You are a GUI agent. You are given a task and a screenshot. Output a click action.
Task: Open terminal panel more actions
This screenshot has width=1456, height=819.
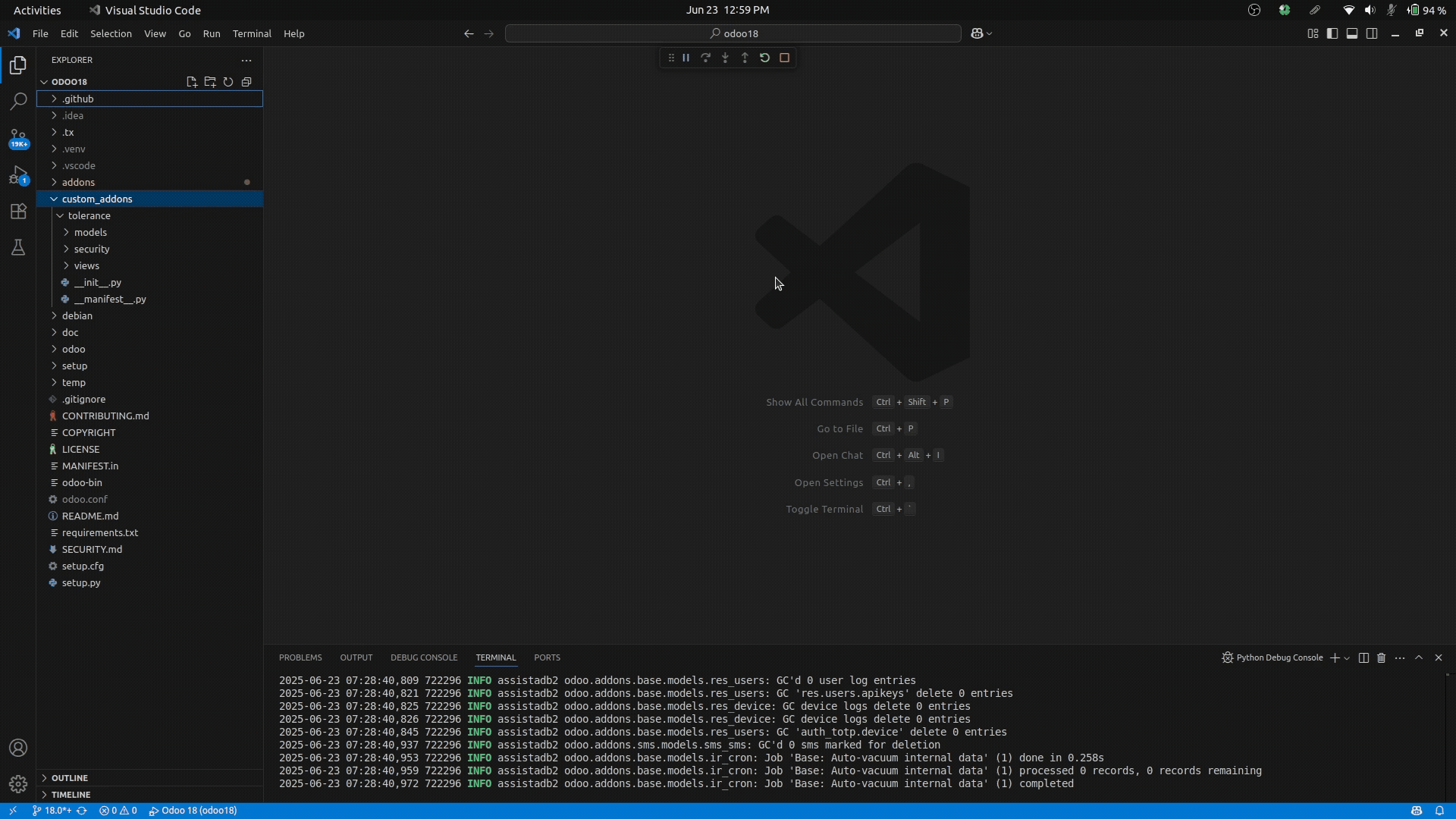1400,658
